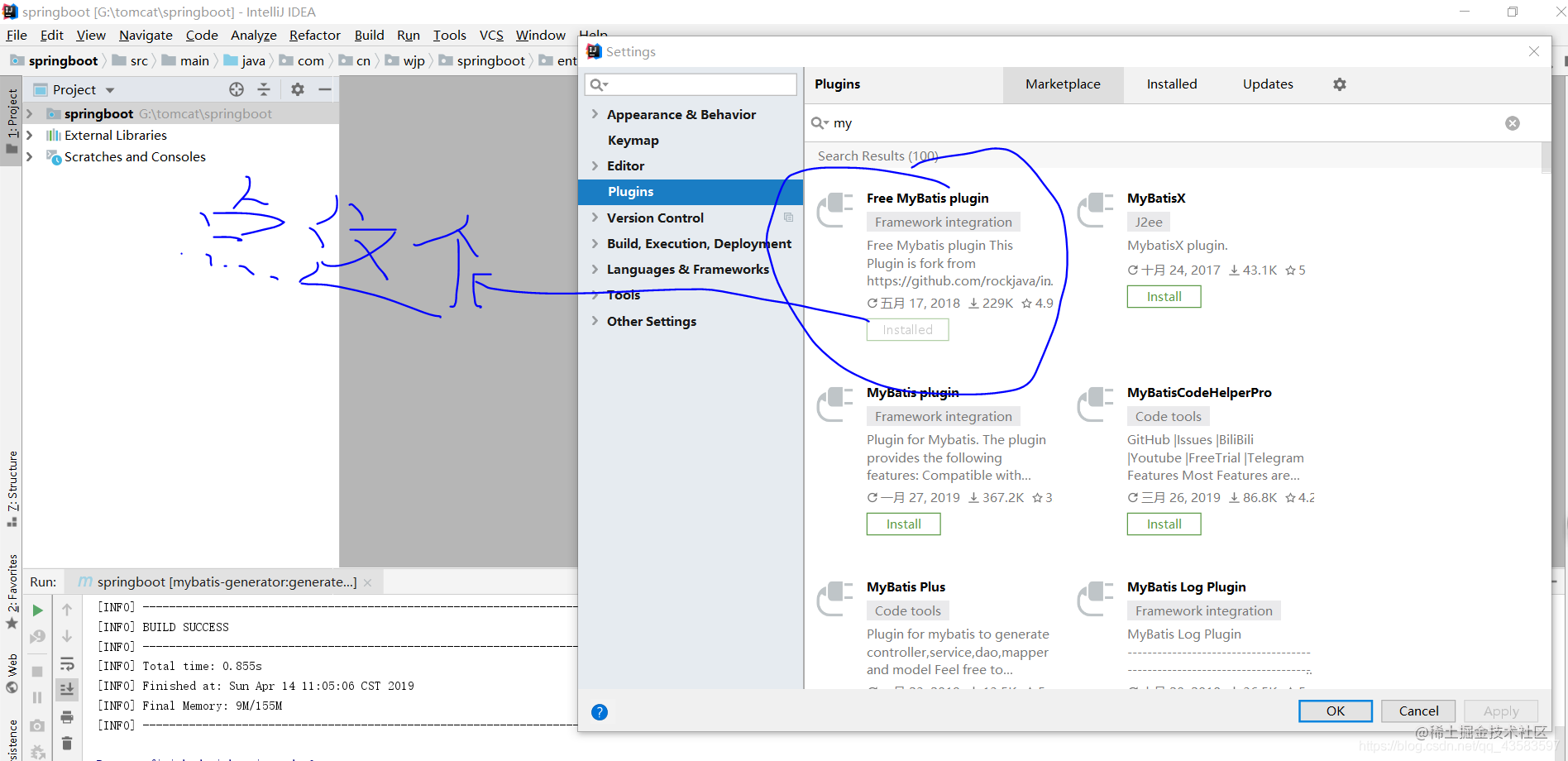
Task: Close the Settings dialog
Action: 1534,51
